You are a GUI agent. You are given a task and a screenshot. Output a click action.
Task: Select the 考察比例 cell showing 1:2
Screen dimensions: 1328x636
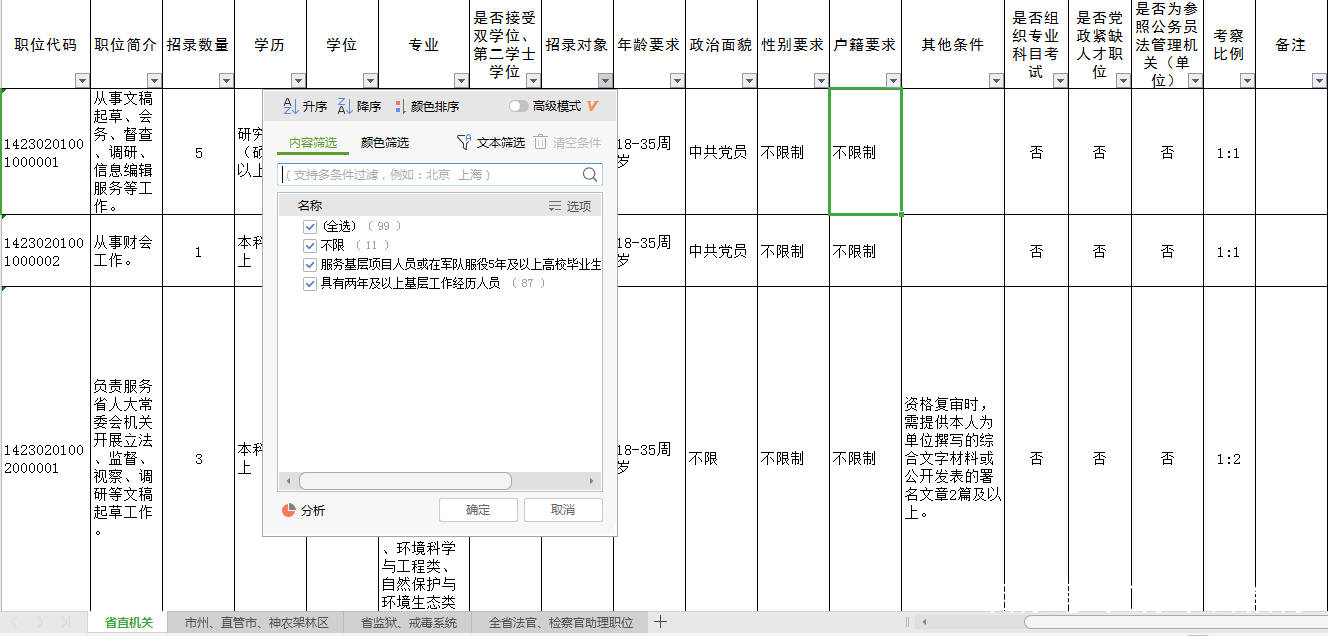click(x=1229, y=458)
